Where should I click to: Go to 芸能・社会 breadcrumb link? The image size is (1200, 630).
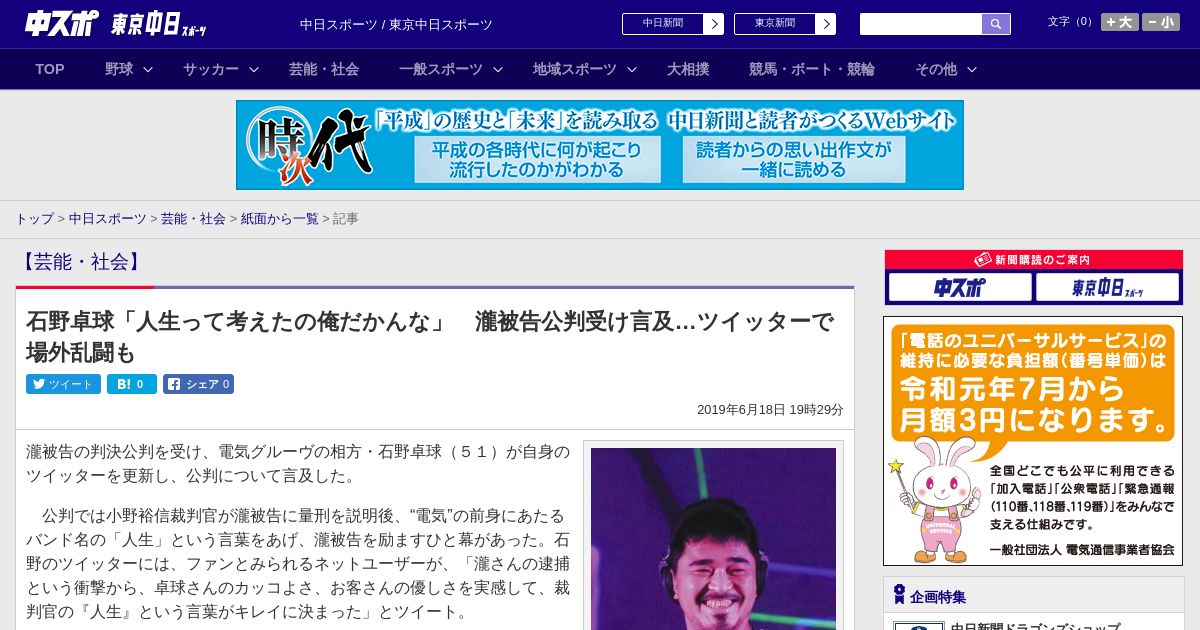pyautogui.click(x=193, y=218)
